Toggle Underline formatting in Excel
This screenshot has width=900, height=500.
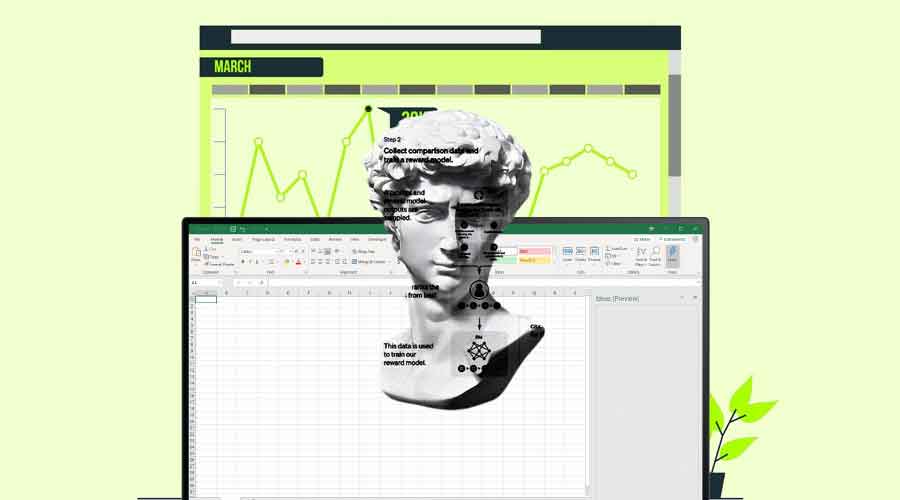coord(257,262)
